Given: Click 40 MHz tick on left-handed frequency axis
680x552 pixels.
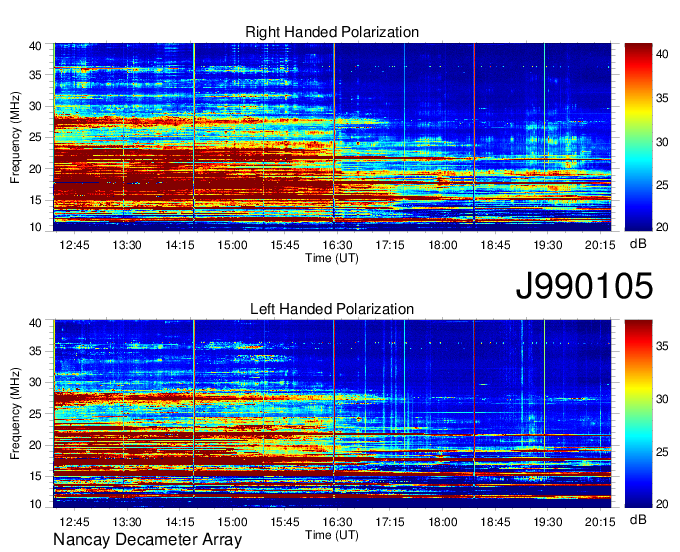Looking at the screenshot, I should pyautogui.click(x=35, y=323).
